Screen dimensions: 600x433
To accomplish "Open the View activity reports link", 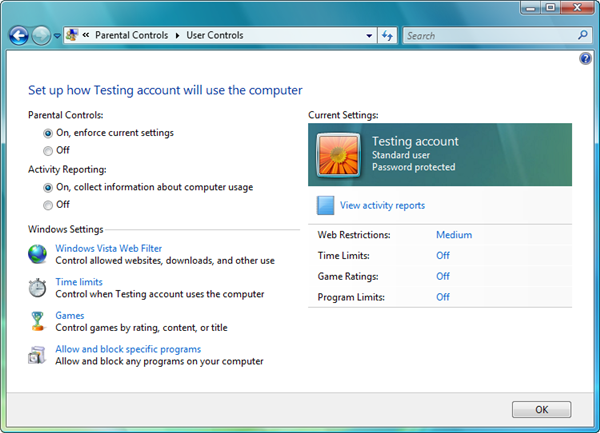I will click(382, 205).
